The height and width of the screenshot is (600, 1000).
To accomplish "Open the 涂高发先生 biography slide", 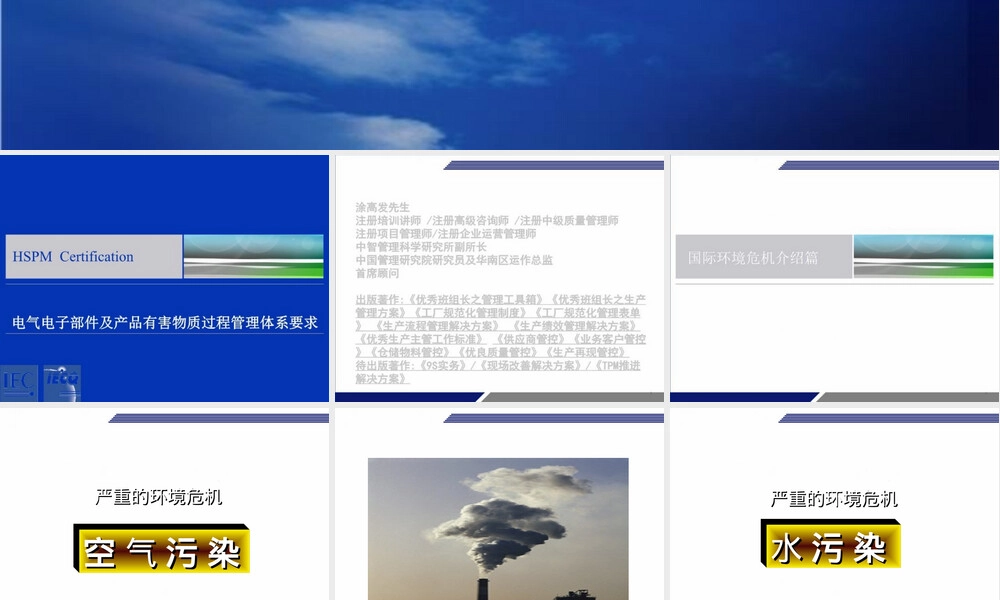I will (499, 278).
